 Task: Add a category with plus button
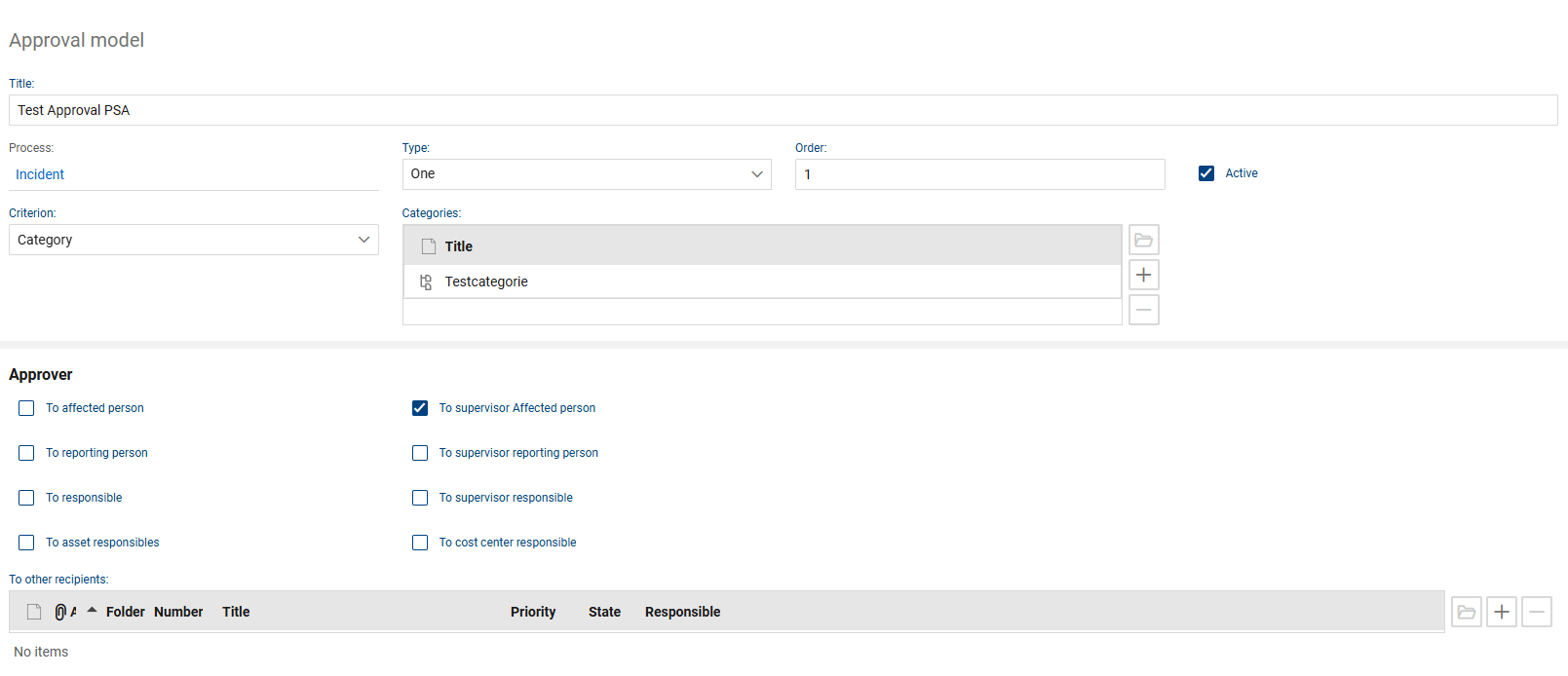coord(1143,275)
